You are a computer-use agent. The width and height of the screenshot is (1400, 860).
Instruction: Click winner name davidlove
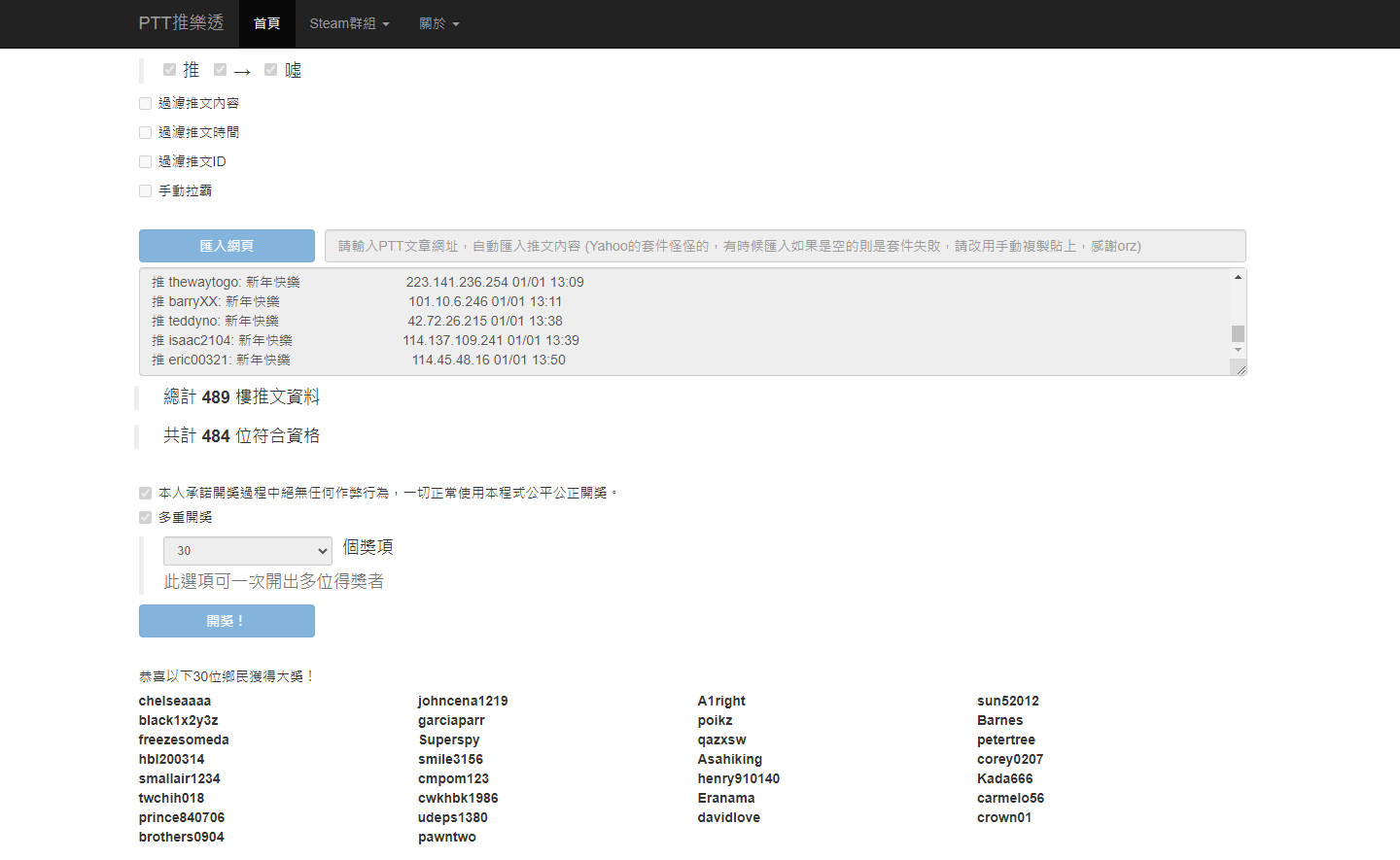click(729, 817)
